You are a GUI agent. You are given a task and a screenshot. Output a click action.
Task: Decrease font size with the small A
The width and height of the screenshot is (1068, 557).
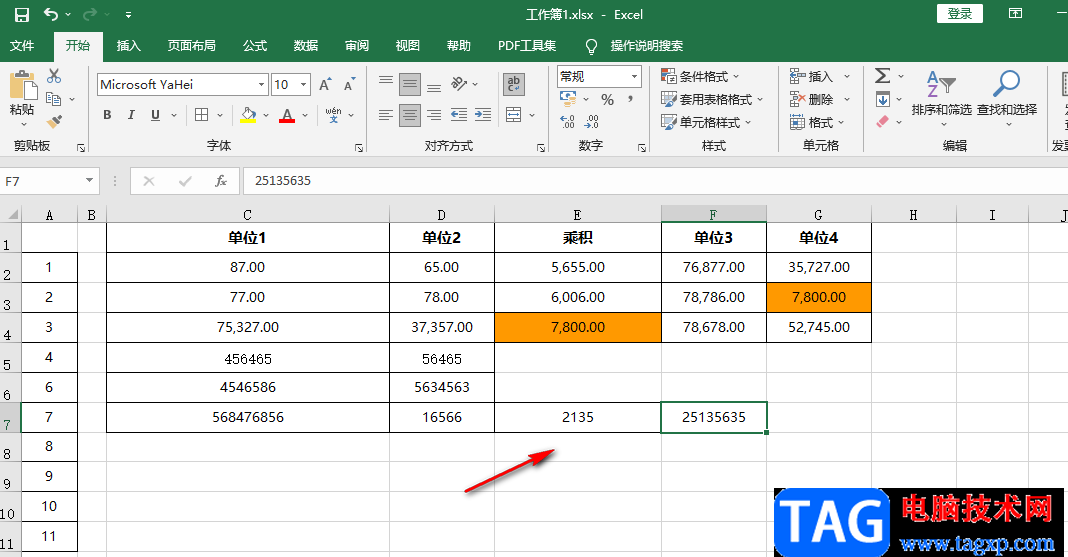pos(349,84)
